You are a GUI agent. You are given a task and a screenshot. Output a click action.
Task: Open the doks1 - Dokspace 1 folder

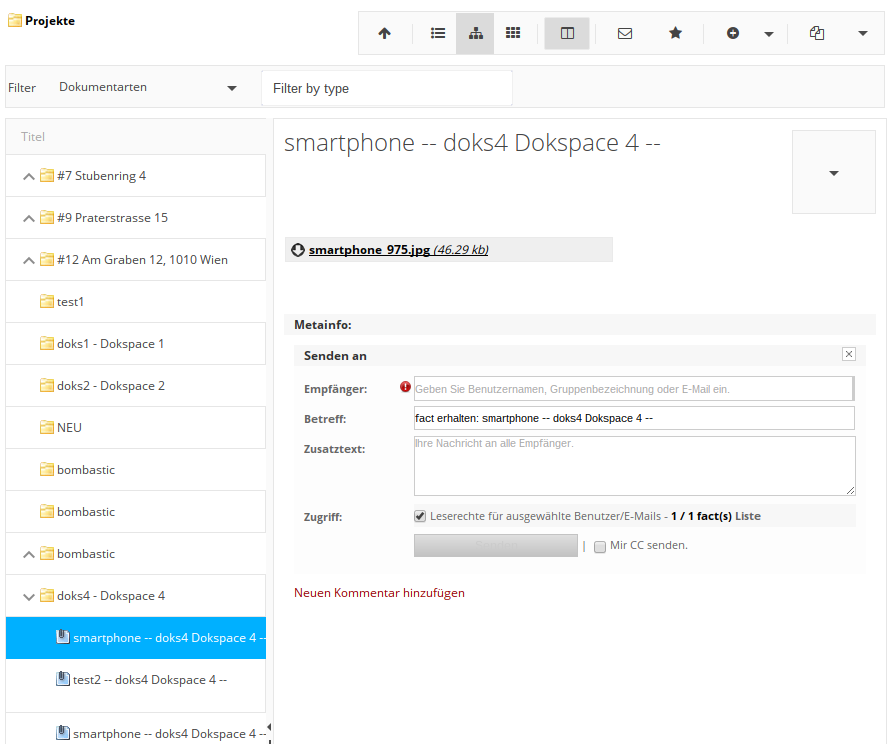tap(110, 344)
